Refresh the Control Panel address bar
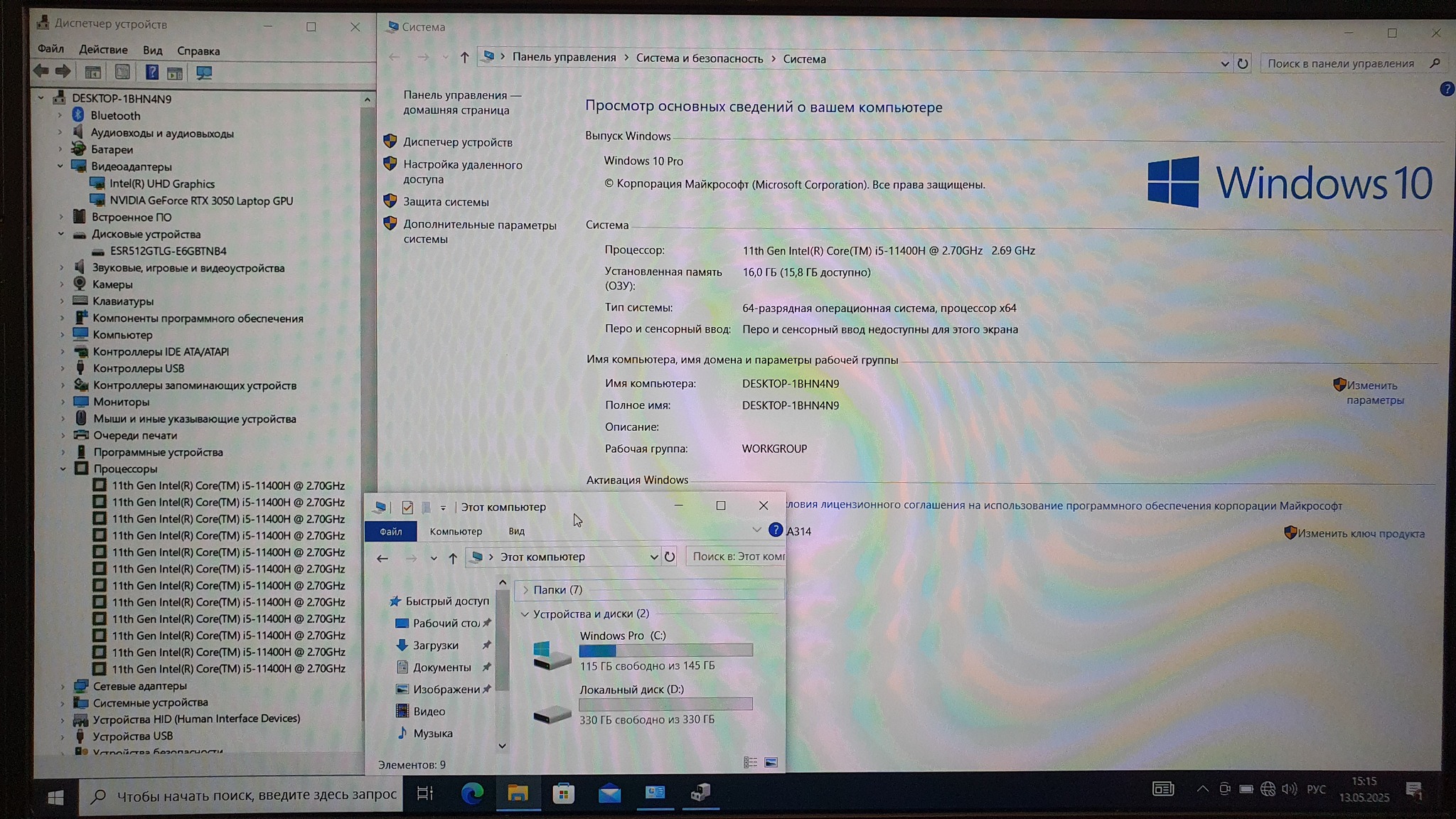The height and width of the screenshot is (819, 1456). (x=1242, y=63)
